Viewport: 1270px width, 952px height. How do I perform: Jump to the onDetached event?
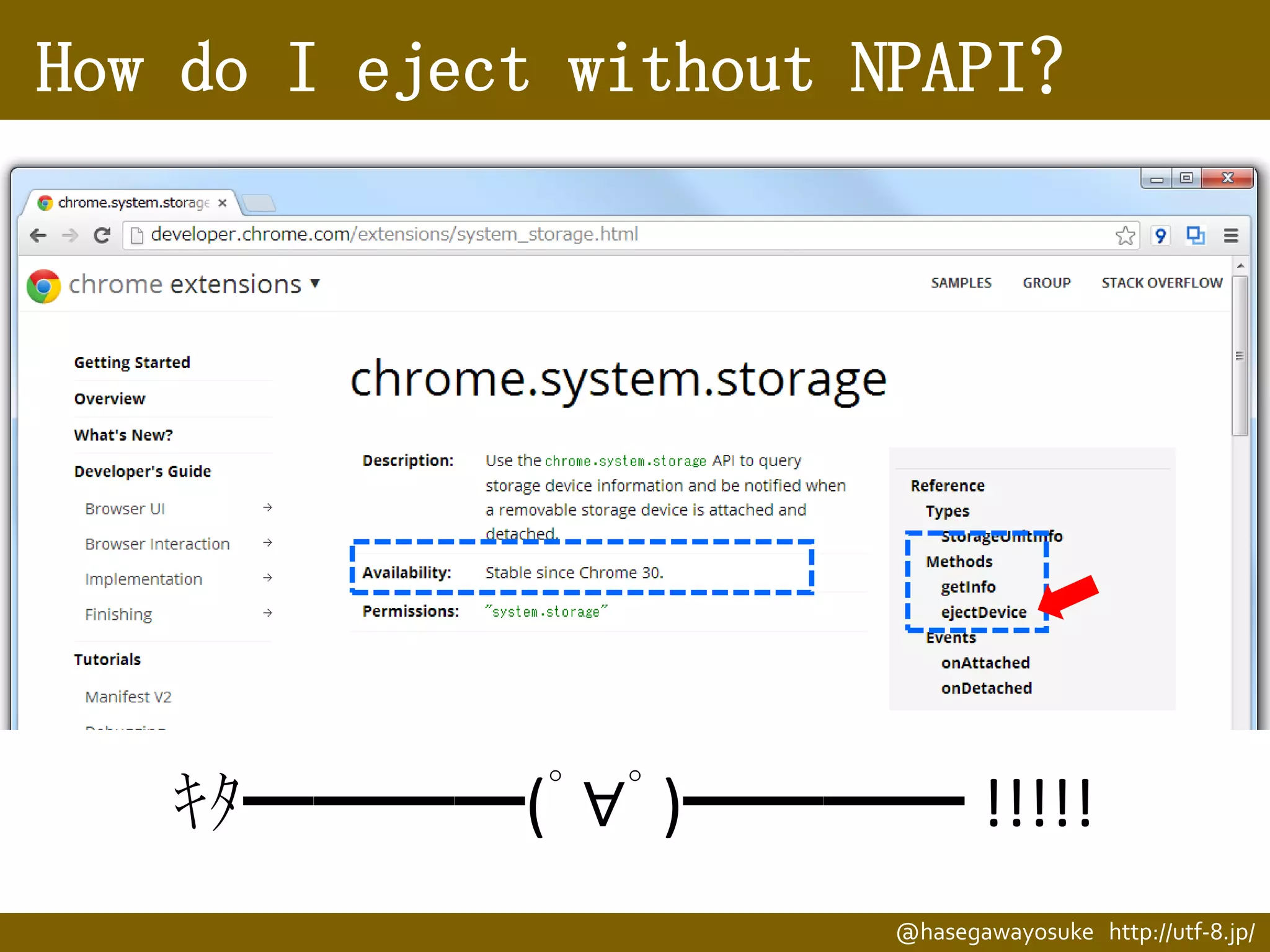(987, 689)
